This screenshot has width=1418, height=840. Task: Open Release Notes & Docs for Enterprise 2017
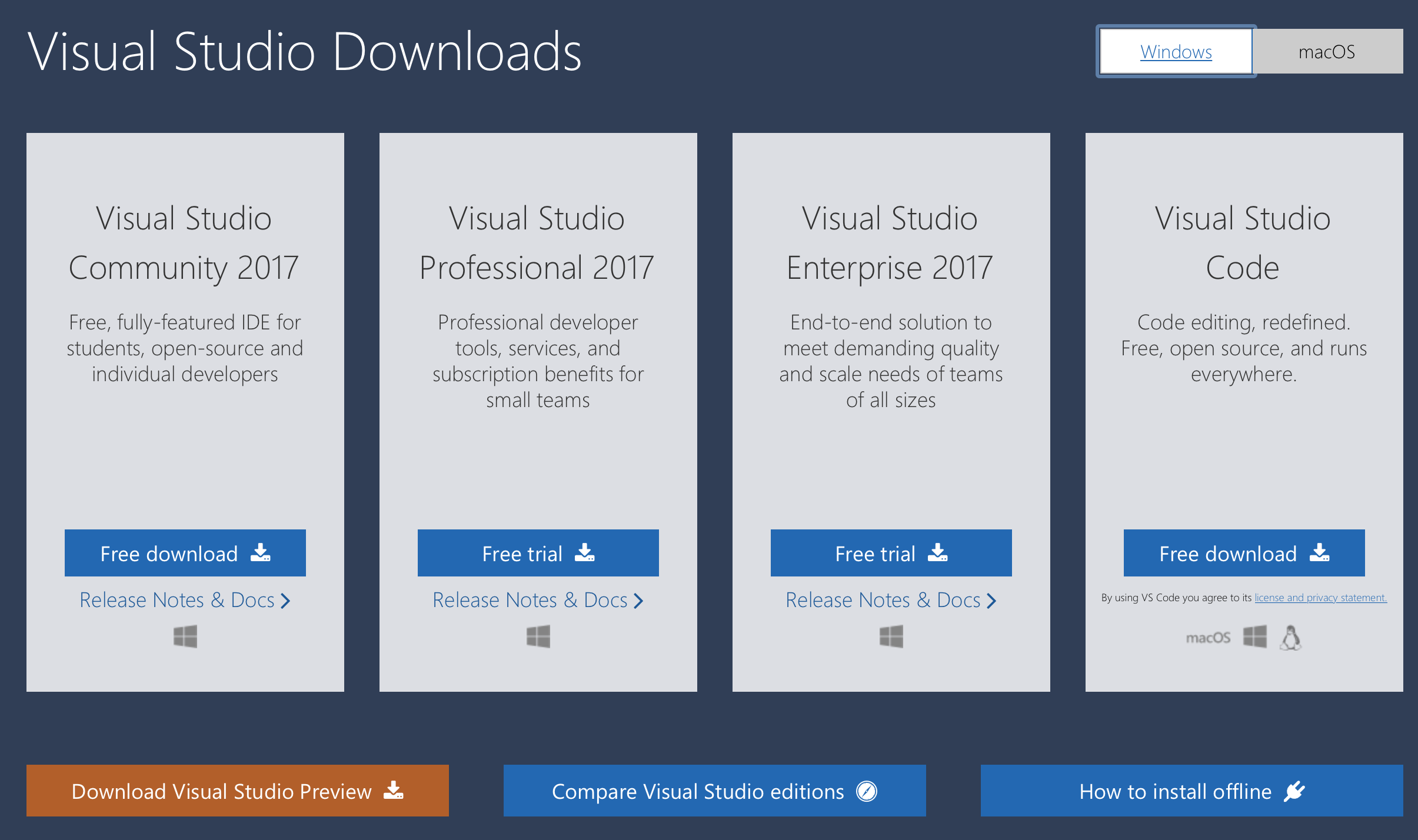pos(891,600)
